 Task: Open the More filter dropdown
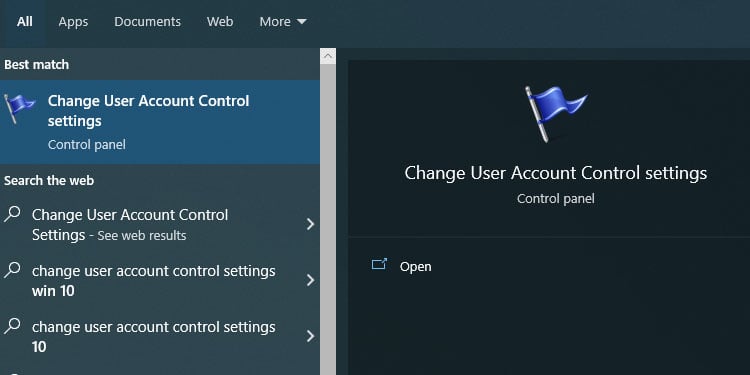pyautogui.click(x=283, y=22)
